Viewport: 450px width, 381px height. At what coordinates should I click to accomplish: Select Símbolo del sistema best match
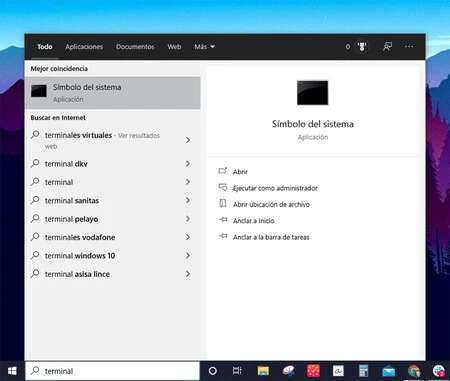point(112,93)
